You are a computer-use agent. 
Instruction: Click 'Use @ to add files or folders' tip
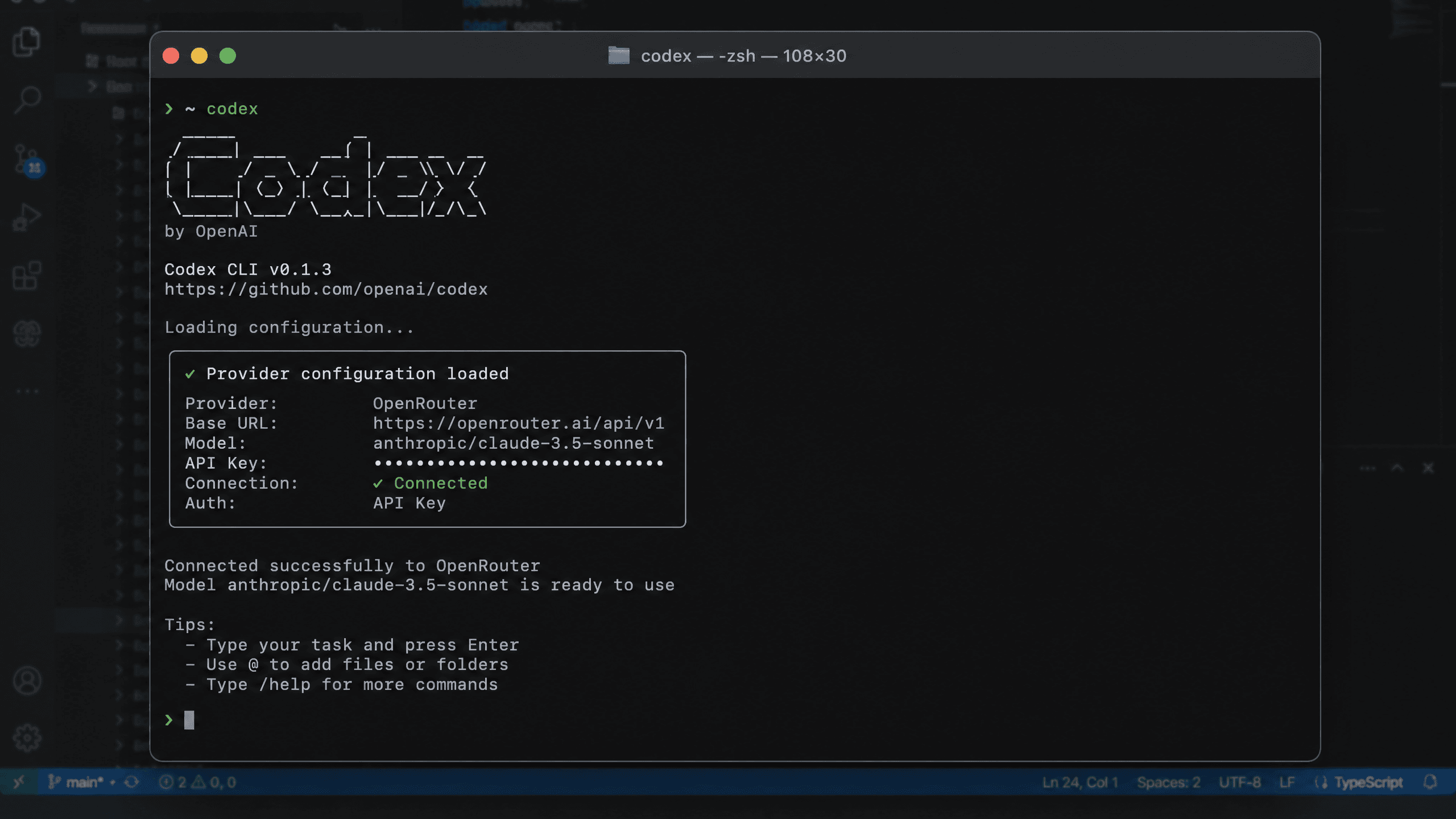pyautogui.click(x=357, y=664)
